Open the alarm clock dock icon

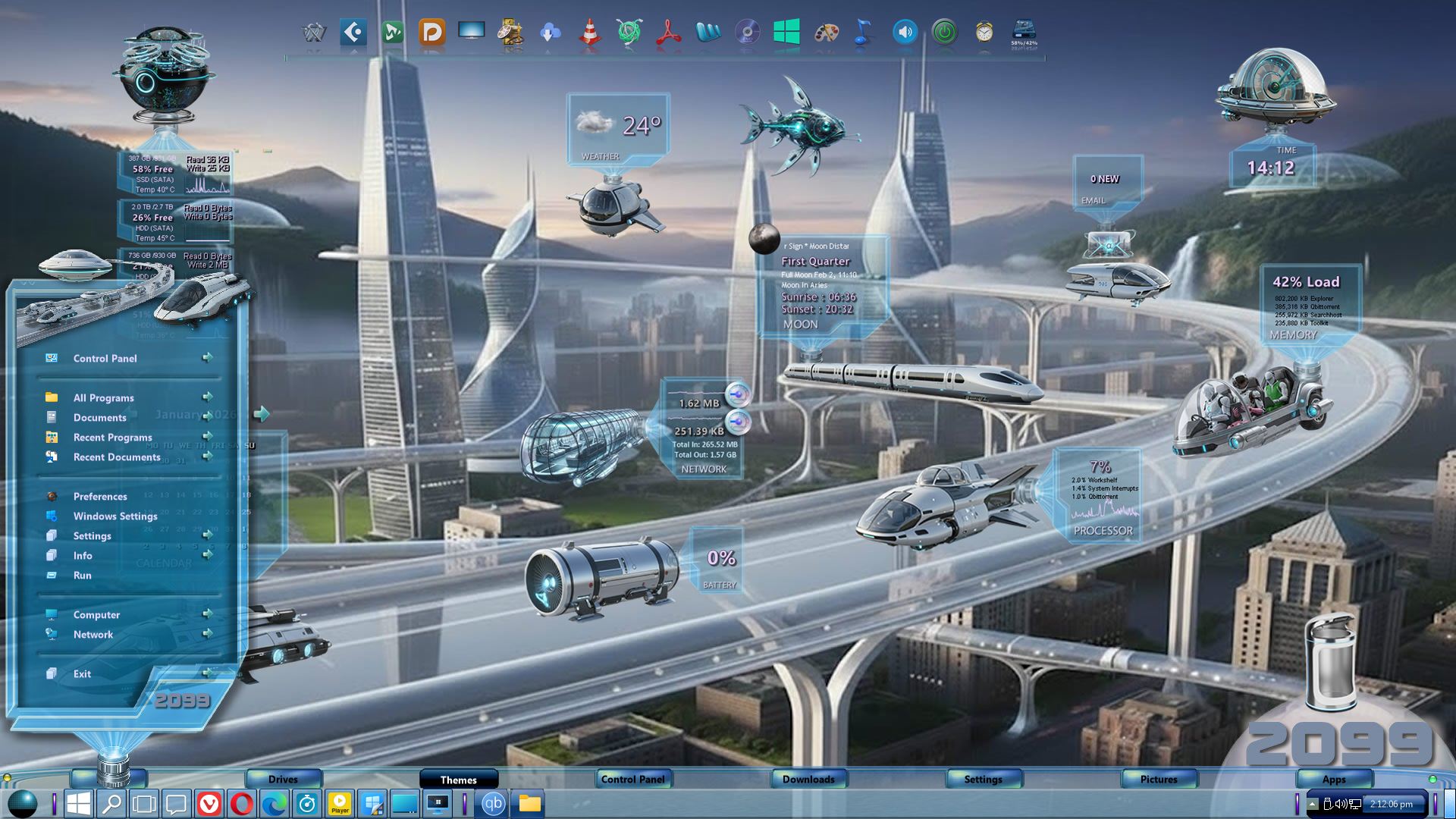pos(984,33)
